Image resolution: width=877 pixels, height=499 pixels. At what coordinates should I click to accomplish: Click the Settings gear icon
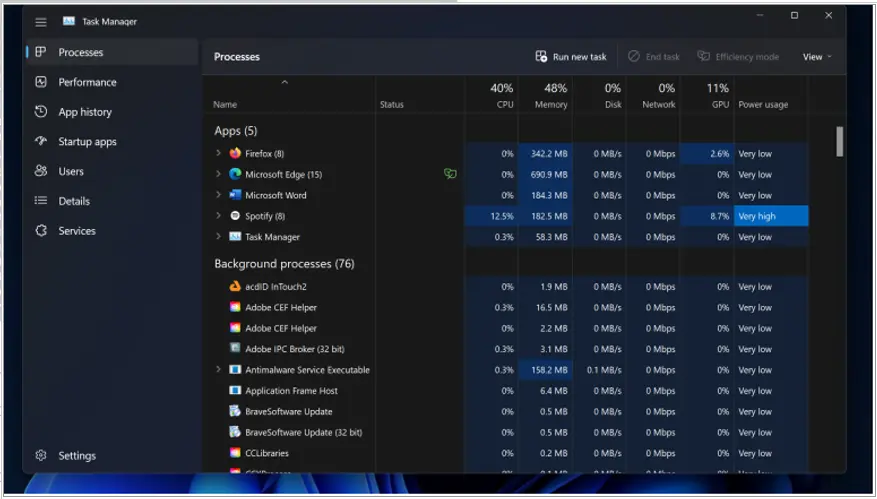(x=41, y=455)
